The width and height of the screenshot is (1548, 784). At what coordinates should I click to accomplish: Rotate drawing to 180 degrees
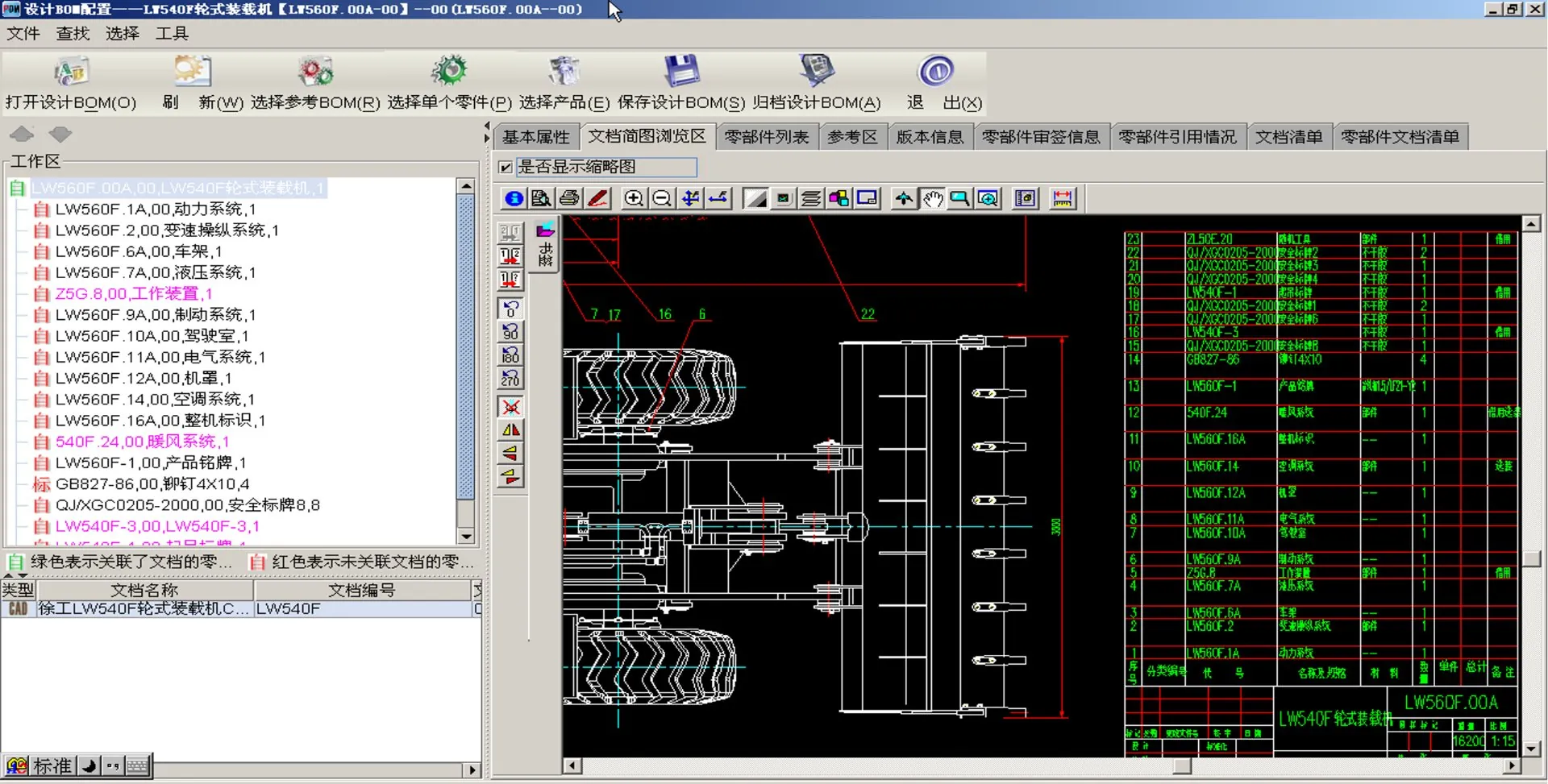click(x=510, y=355)
